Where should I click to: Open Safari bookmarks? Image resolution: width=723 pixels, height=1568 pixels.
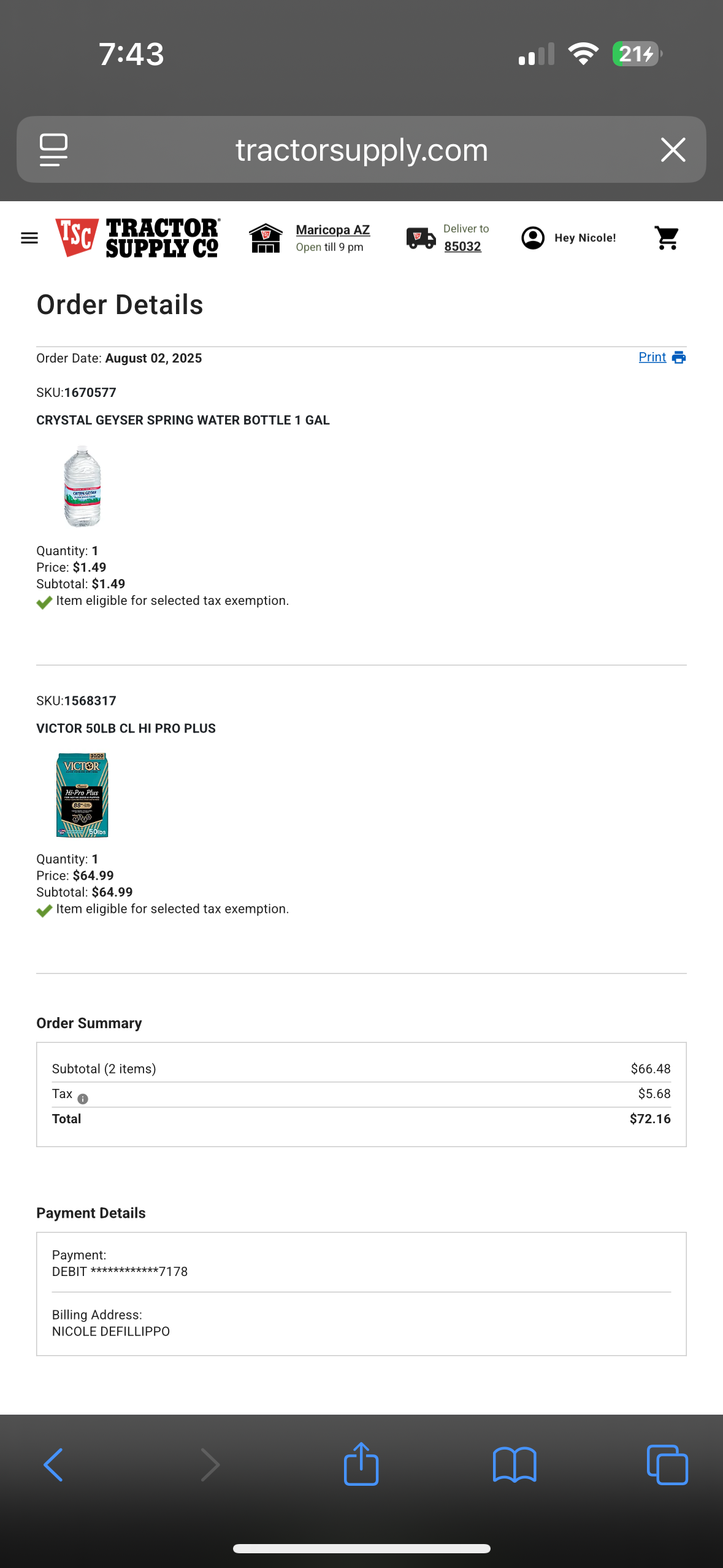click(x=514, y=1465)
